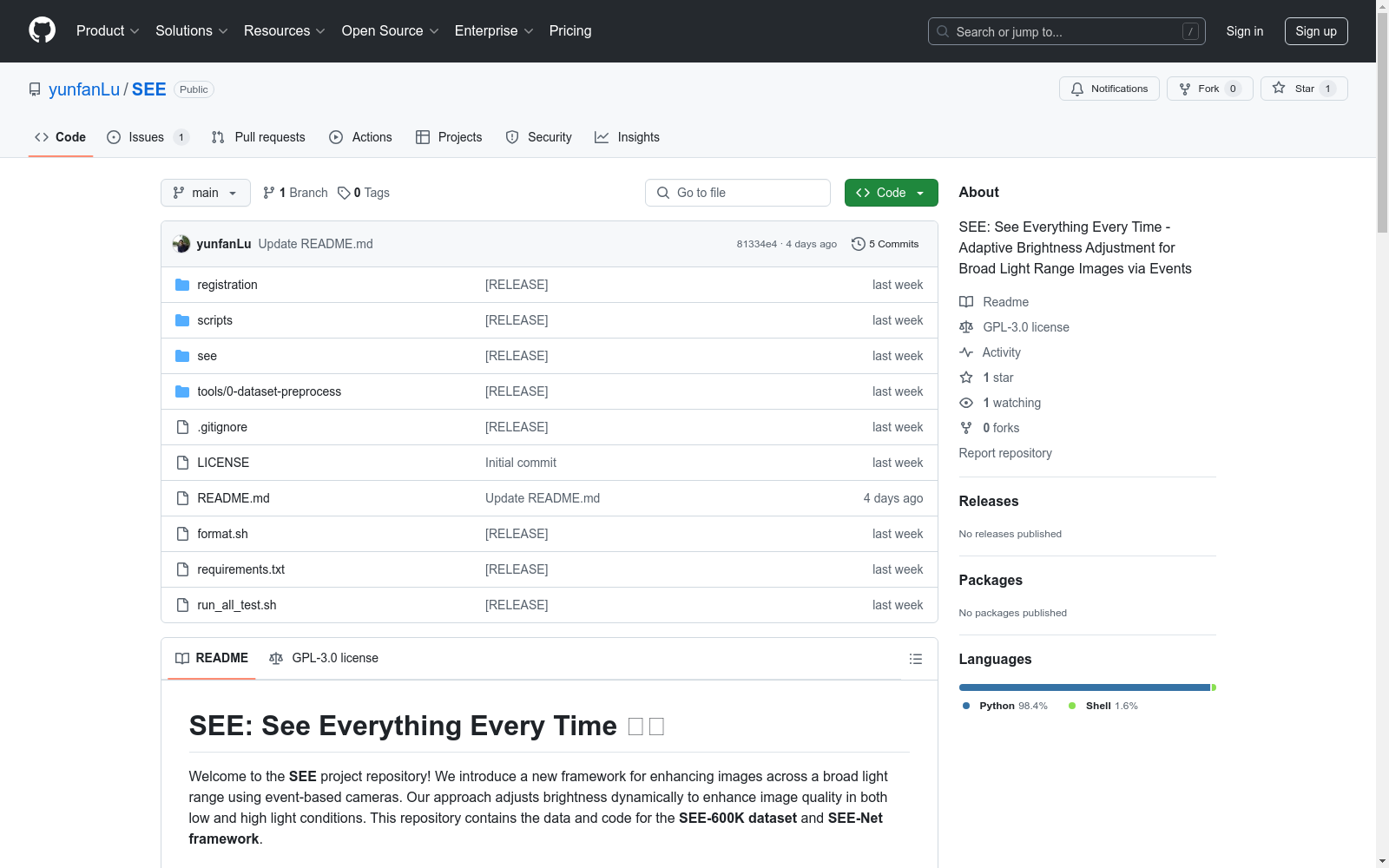This screenshot has width=1389, height=868.
Task: Click the LICENSE file icon
Action: point(182,463)
